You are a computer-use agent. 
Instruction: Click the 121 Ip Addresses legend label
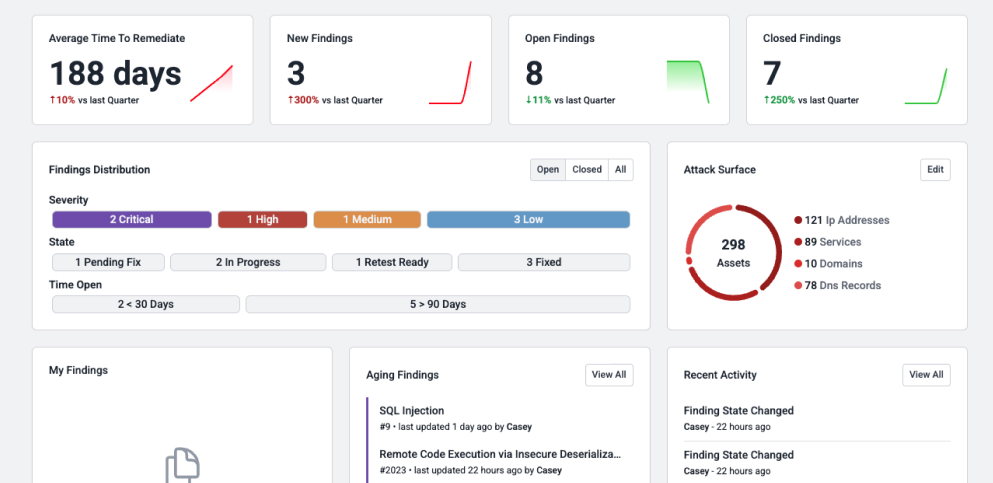[847, 220]
